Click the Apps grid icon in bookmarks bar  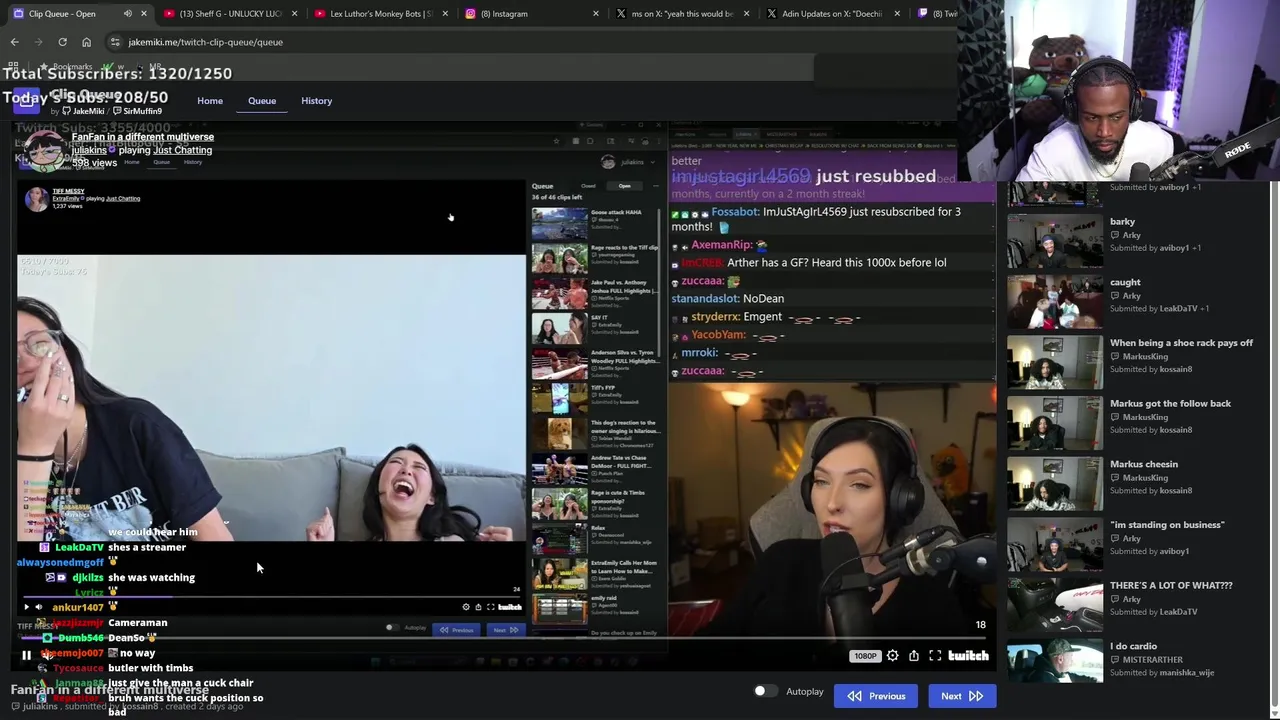point(13,66)
